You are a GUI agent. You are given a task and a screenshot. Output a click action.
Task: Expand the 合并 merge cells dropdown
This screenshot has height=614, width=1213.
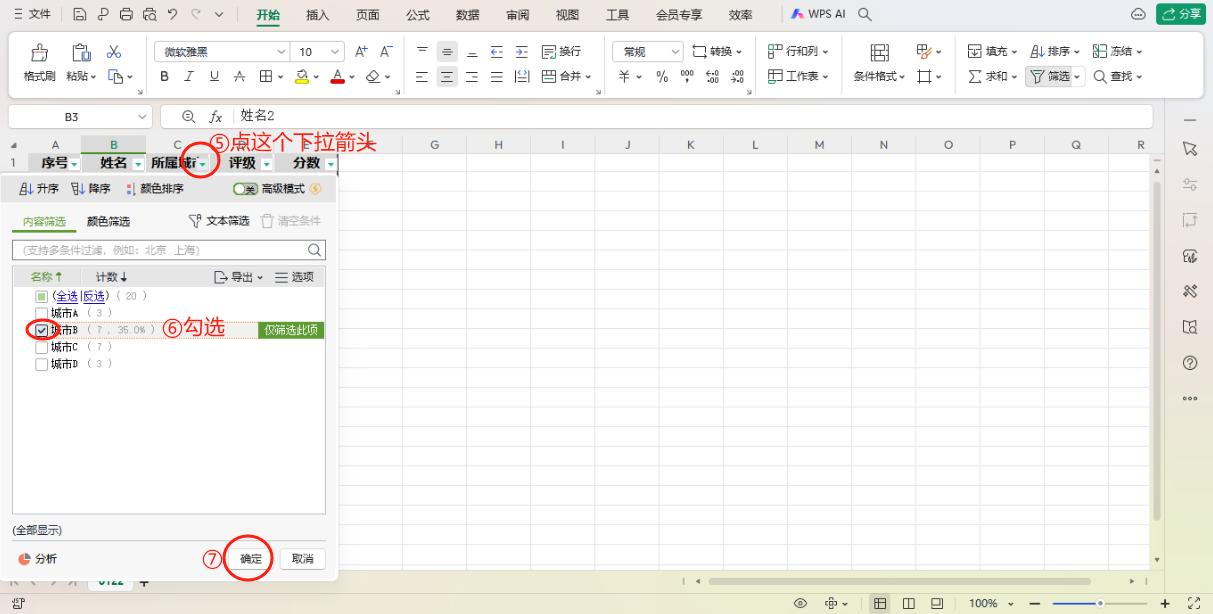pos(589,76)
